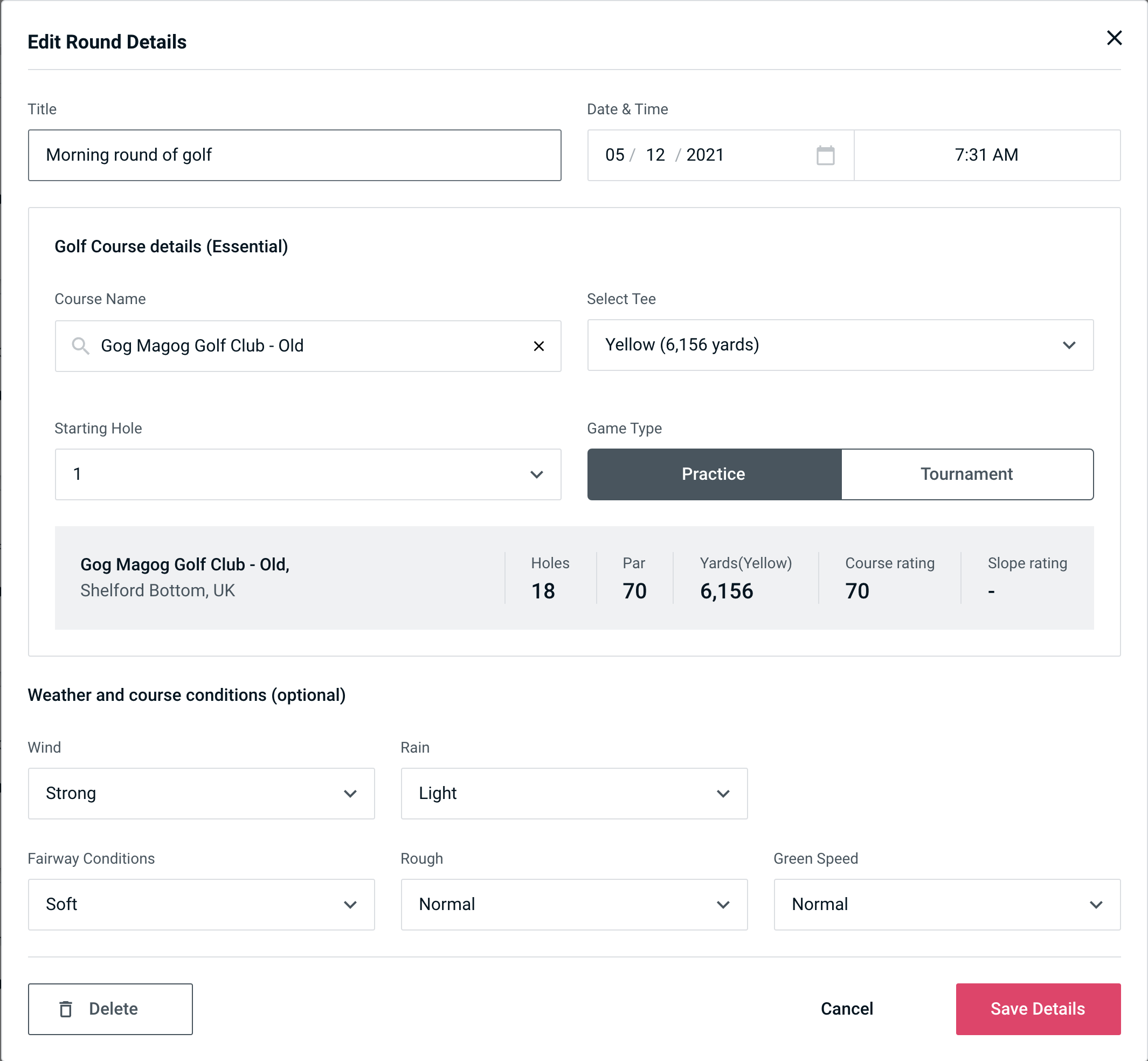Viewport: 1148px width, 1061px height.
Task: Select the Rough condition dropdown
Action: click(574, 903)
